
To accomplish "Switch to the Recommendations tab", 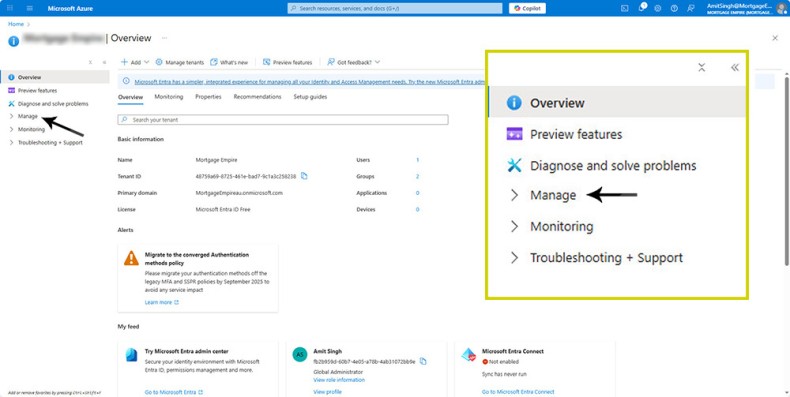I will pyautogui.click(x=257, y=97).
